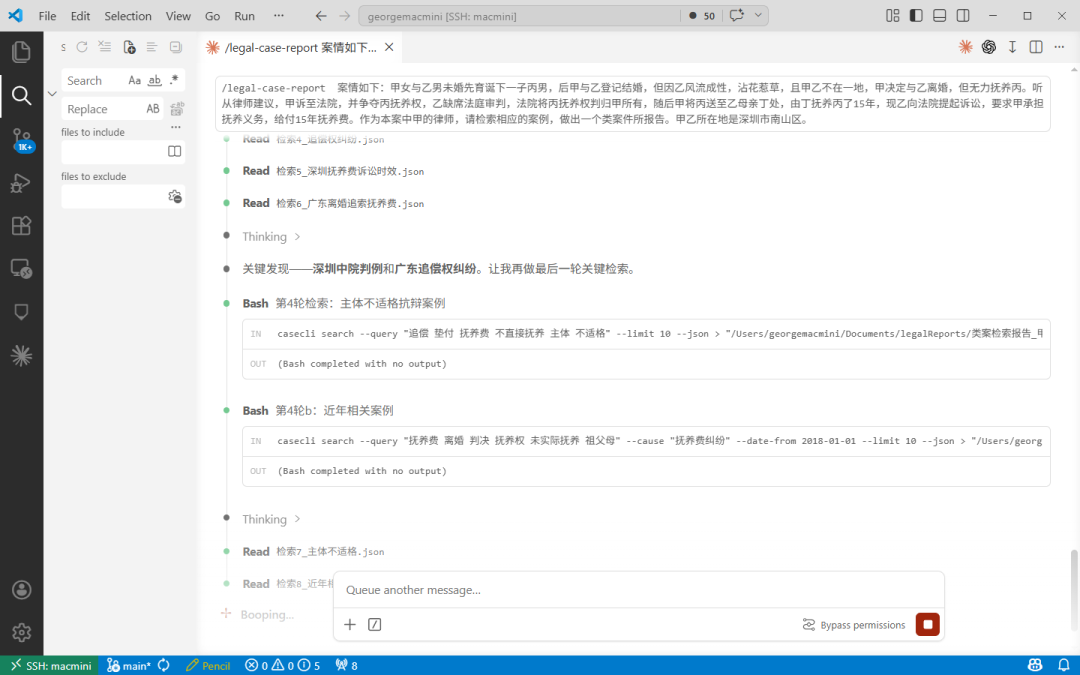
Task: Open editor More Actions ellipsis
Action: tap(1059, 47)
